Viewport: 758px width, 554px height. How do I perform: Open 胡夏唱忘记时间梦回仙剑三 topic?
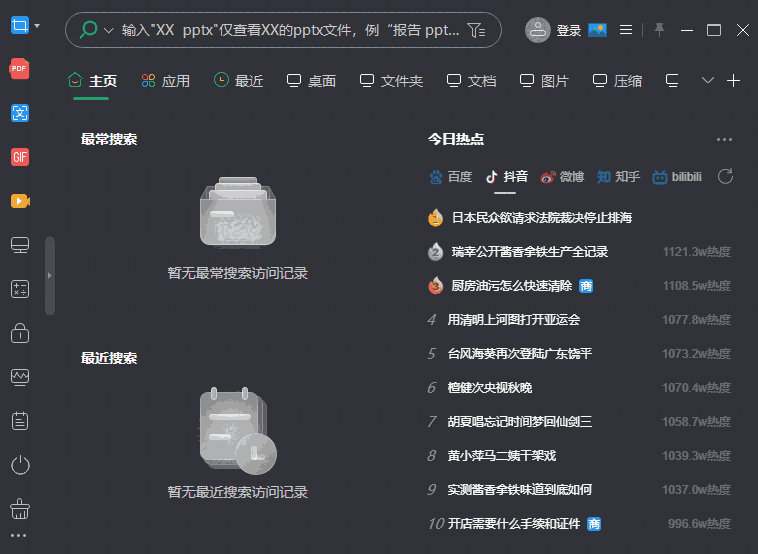click(x=520, y=422)
